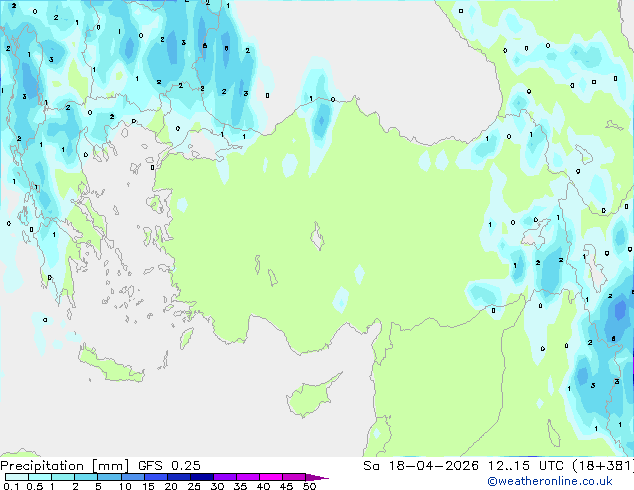Click the legend label 50
The height and width of the screenshot is (490, 634).
click(309, 486)
